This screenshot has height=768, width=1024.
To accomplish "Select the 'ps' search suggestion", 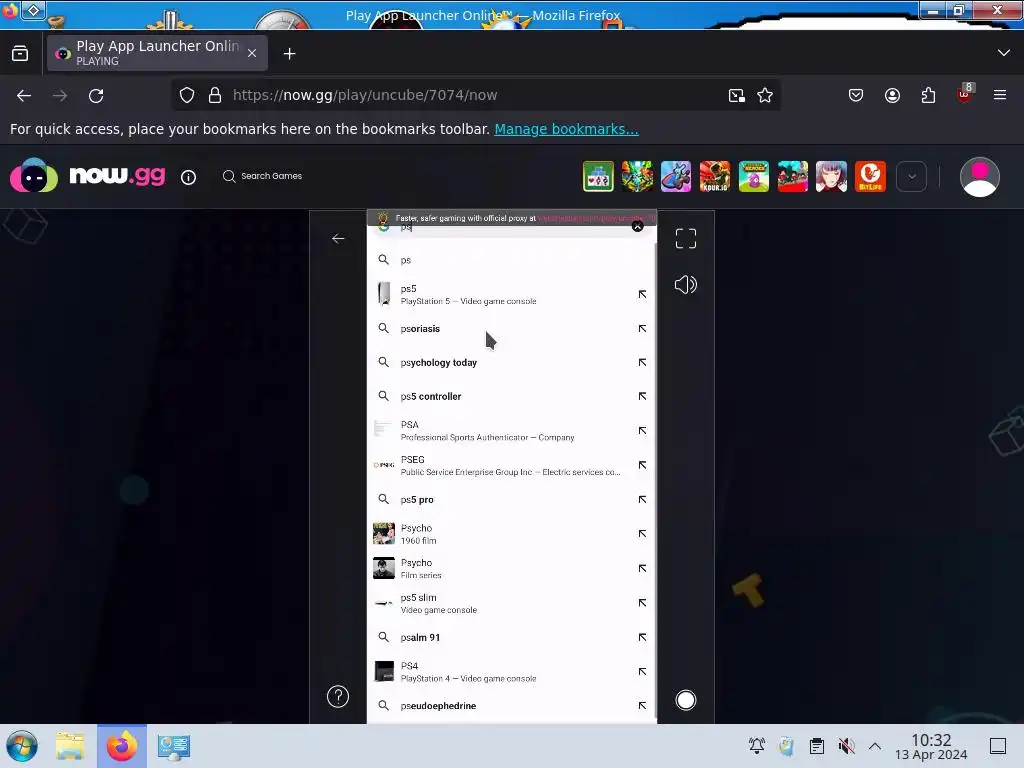I will click(512, 260).
